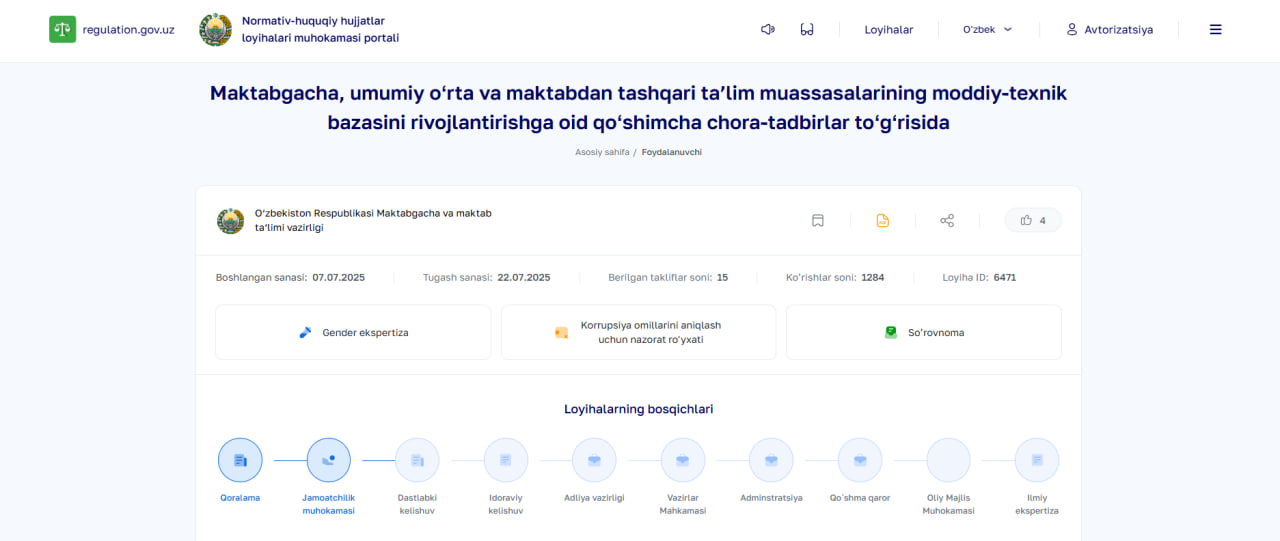Open the So'rovnoma card
This screenshot has height=541, width=1280.
[924, 332]
